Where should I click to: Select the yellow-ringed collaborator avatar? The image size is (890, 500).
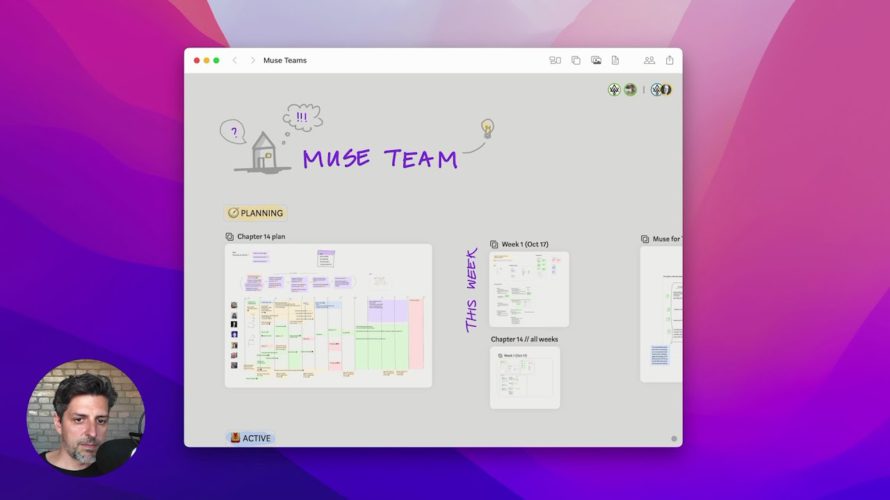(x=667, y=90)
